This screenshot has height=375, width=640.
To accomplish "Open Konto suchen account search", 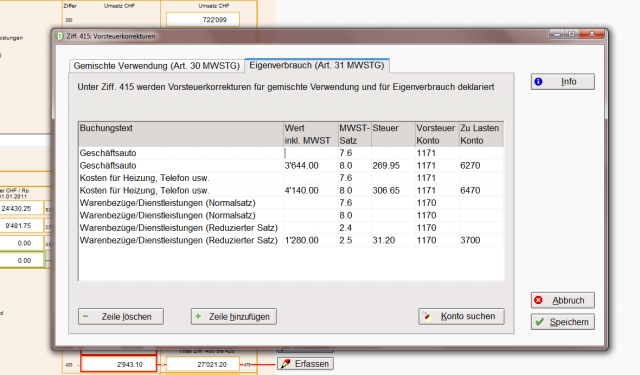I will (461, 316).
